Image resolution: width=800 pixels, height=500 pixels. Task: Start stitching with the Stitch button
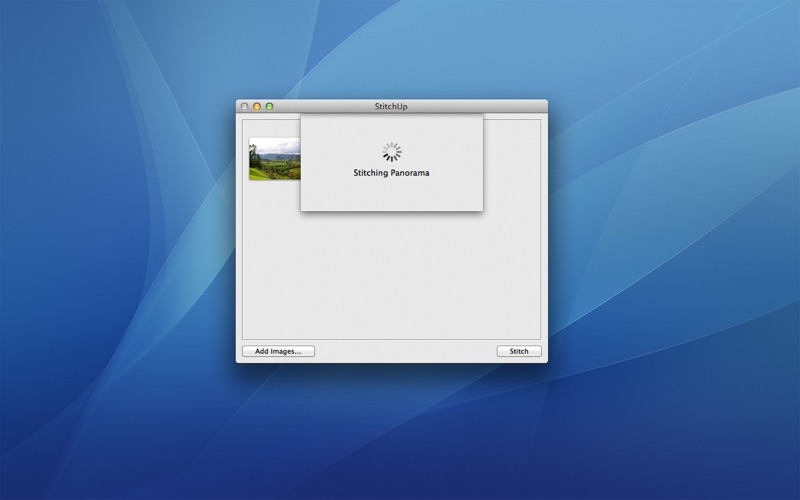coord(519,351)
